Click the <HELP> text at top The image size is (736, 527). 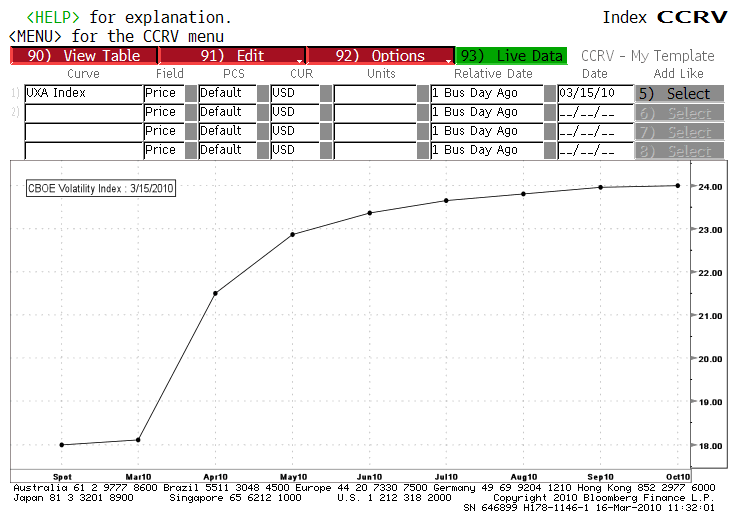pos(53,17)
